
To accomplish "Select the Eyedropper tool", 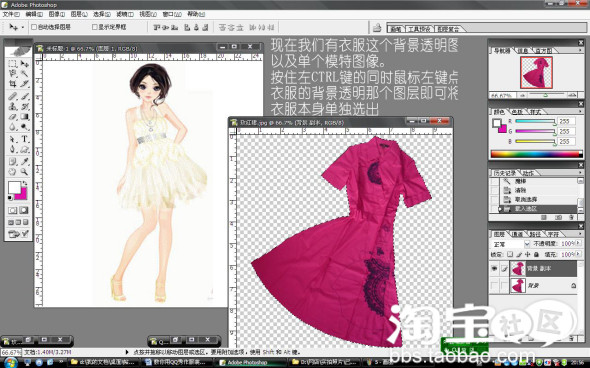I will 24,162.
